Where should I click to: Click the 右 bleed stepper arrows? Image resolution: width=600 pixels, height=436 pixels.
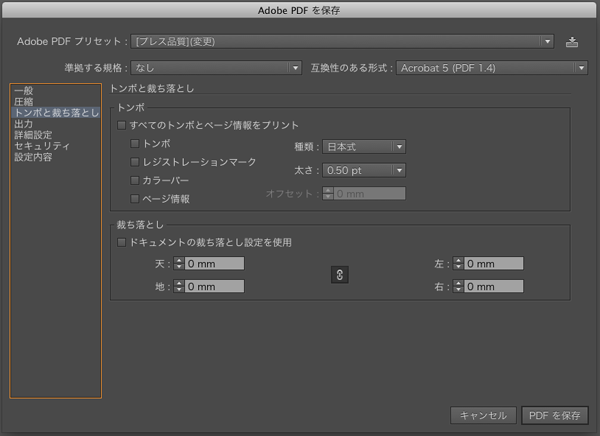click(x=459, y=286)
